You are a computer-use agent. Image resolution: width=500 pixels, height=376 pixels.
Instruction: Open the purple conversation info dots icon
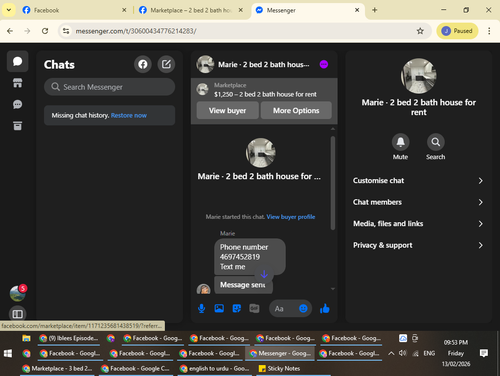point(324,64)
